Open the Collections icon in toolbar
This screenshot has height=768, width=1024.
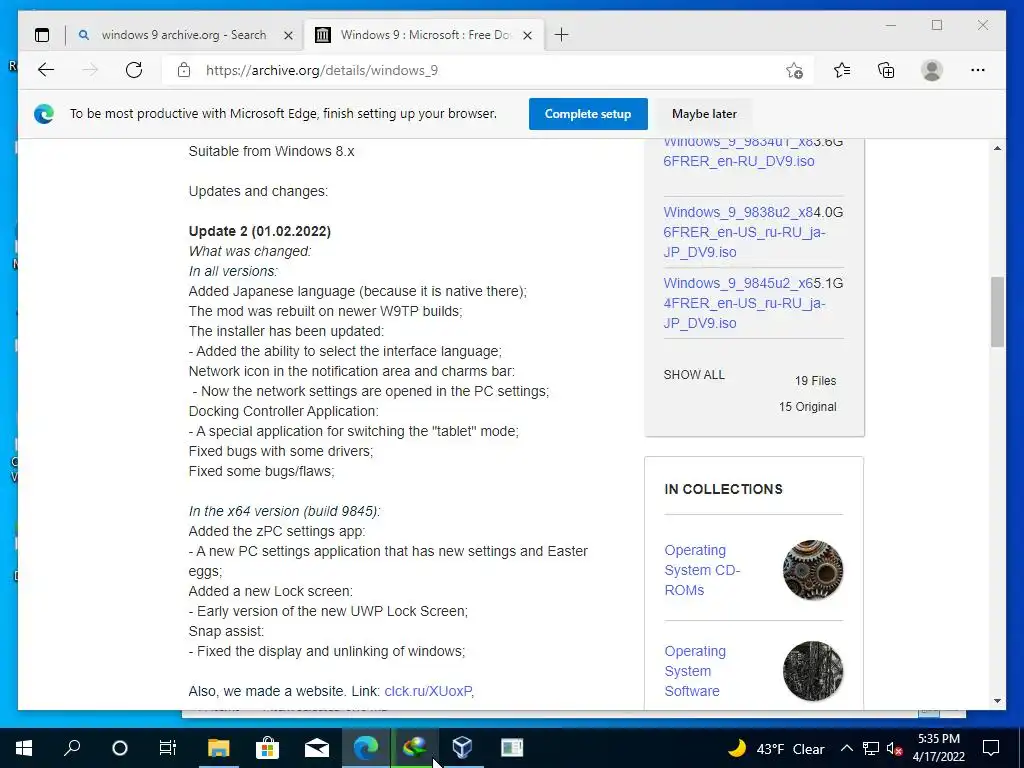886,70
